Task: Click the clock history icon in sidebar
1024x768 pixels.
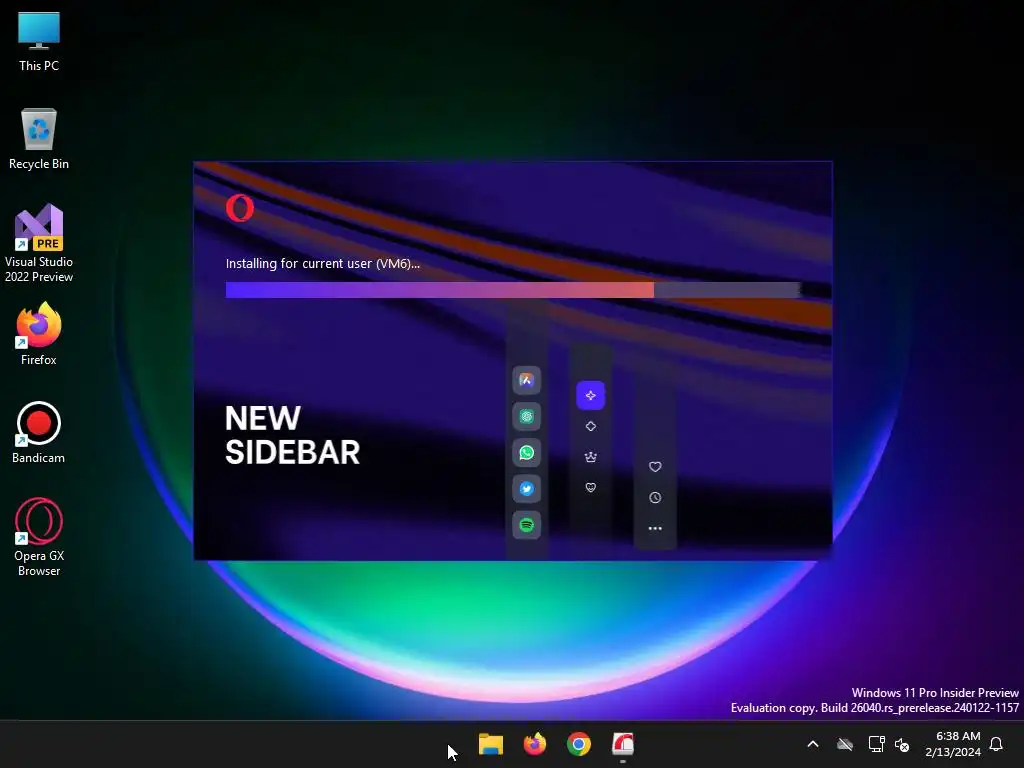Action: pyautogui.click(x=655, y=498)
